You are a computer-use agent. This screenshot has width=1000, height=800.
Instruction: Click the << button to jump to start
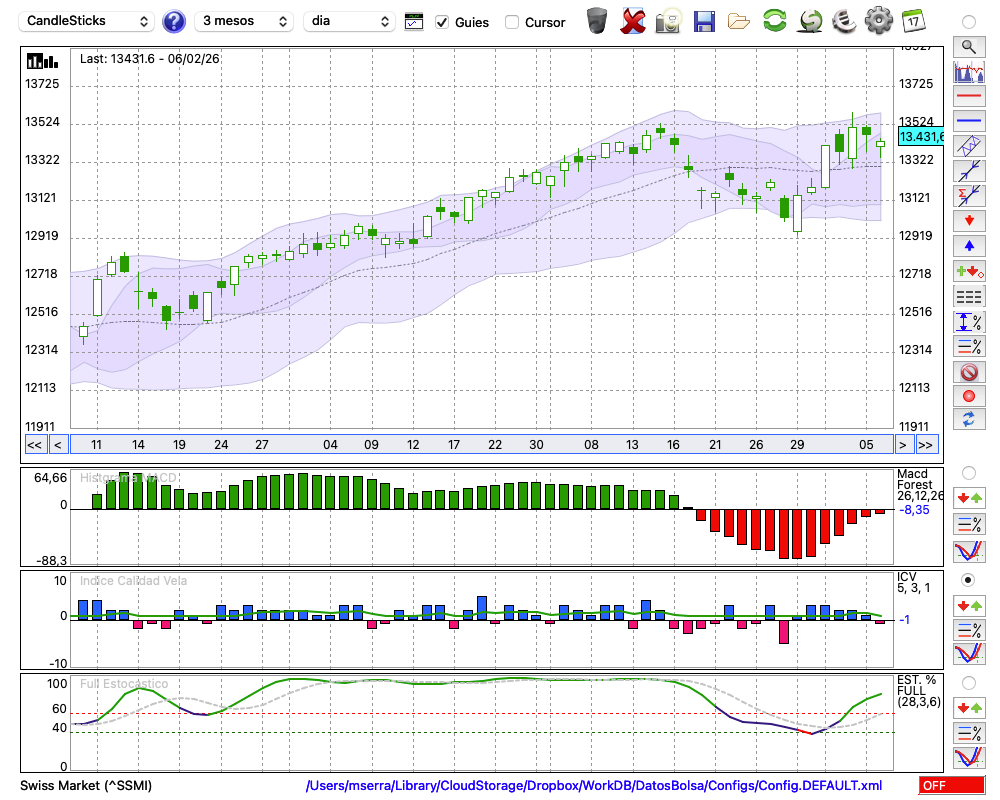click(x=34, y=445)
